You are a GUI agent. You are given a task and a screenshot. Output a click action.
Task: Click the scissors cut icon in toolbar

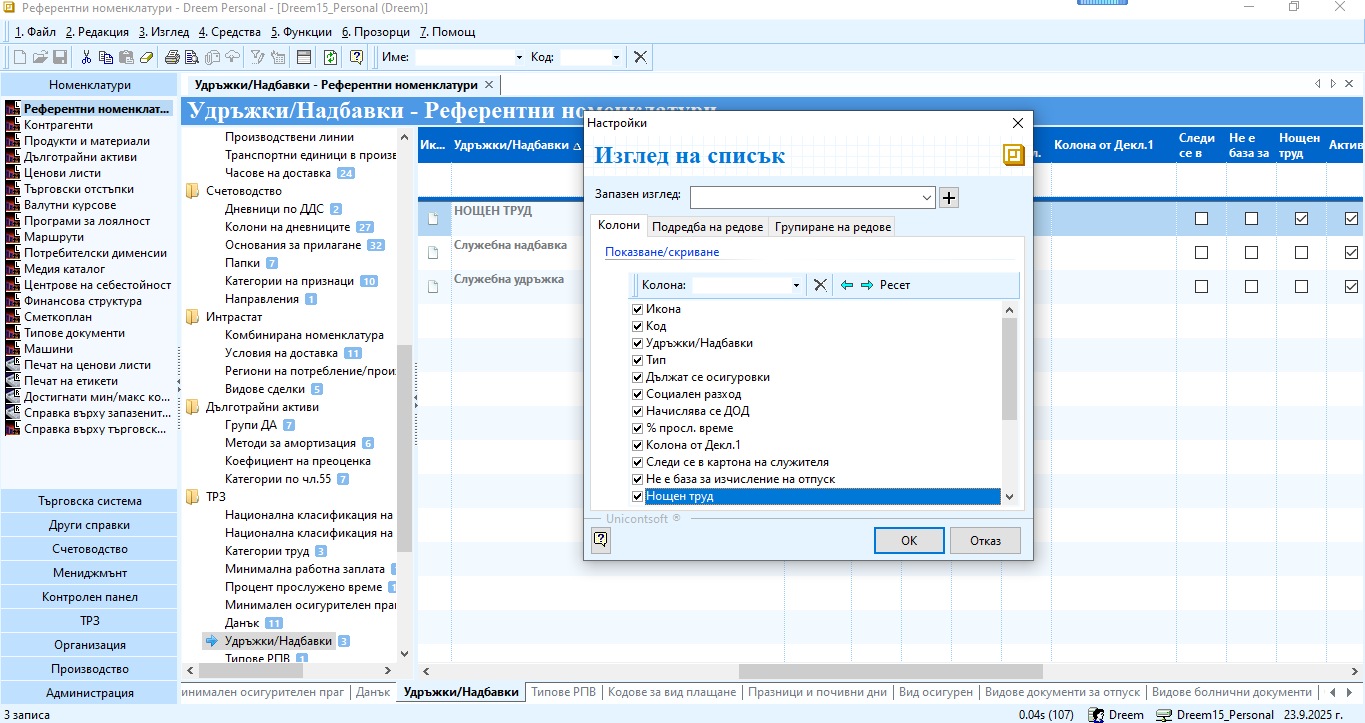point(86,57)
